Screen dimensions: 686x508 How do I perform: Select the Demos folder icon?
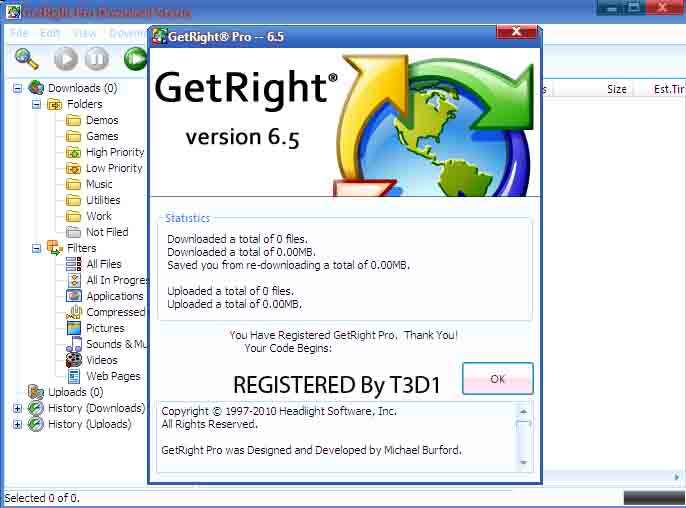pyautogui.click(x=74, y=120)
